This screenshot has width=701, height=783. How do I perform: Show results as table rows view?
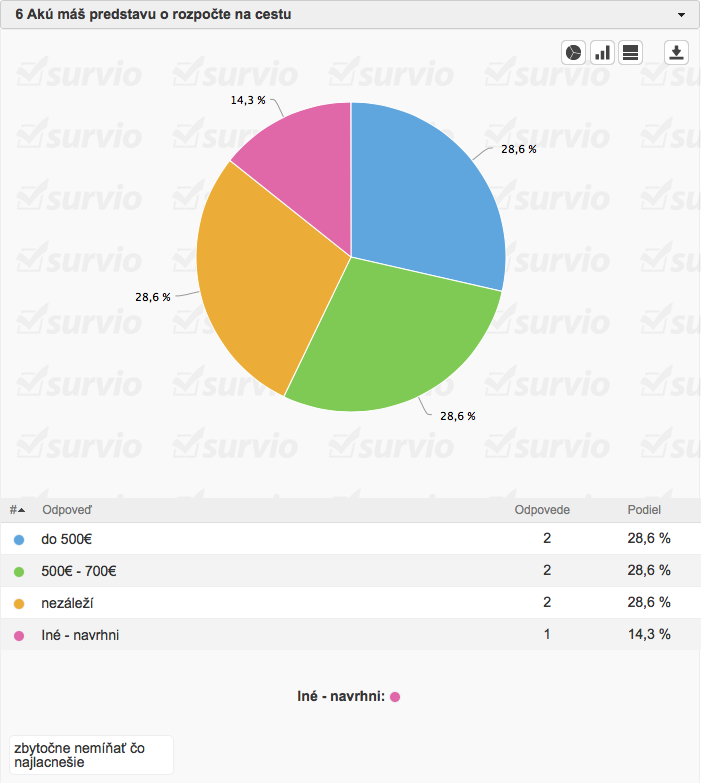point(630,53)
